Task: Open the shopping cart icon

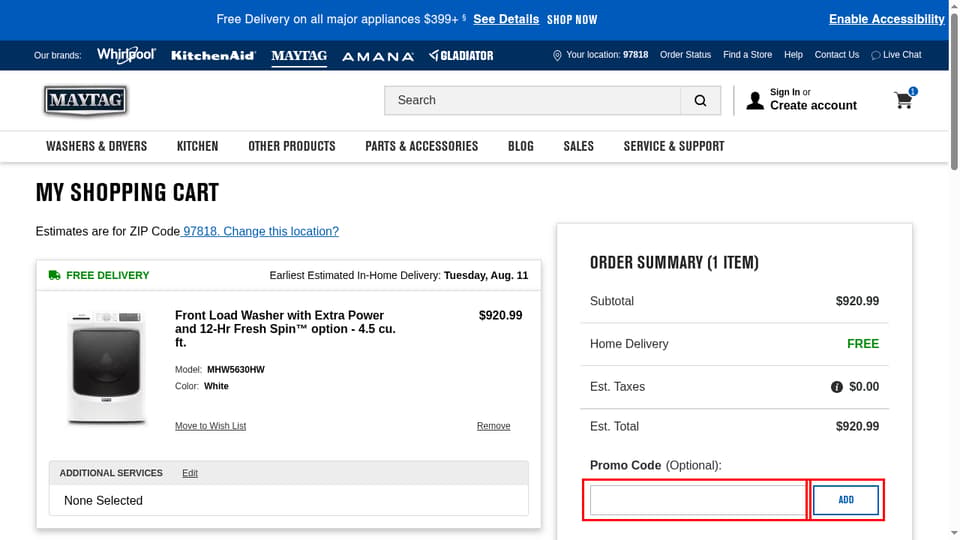Action: [x=905, y=99]
